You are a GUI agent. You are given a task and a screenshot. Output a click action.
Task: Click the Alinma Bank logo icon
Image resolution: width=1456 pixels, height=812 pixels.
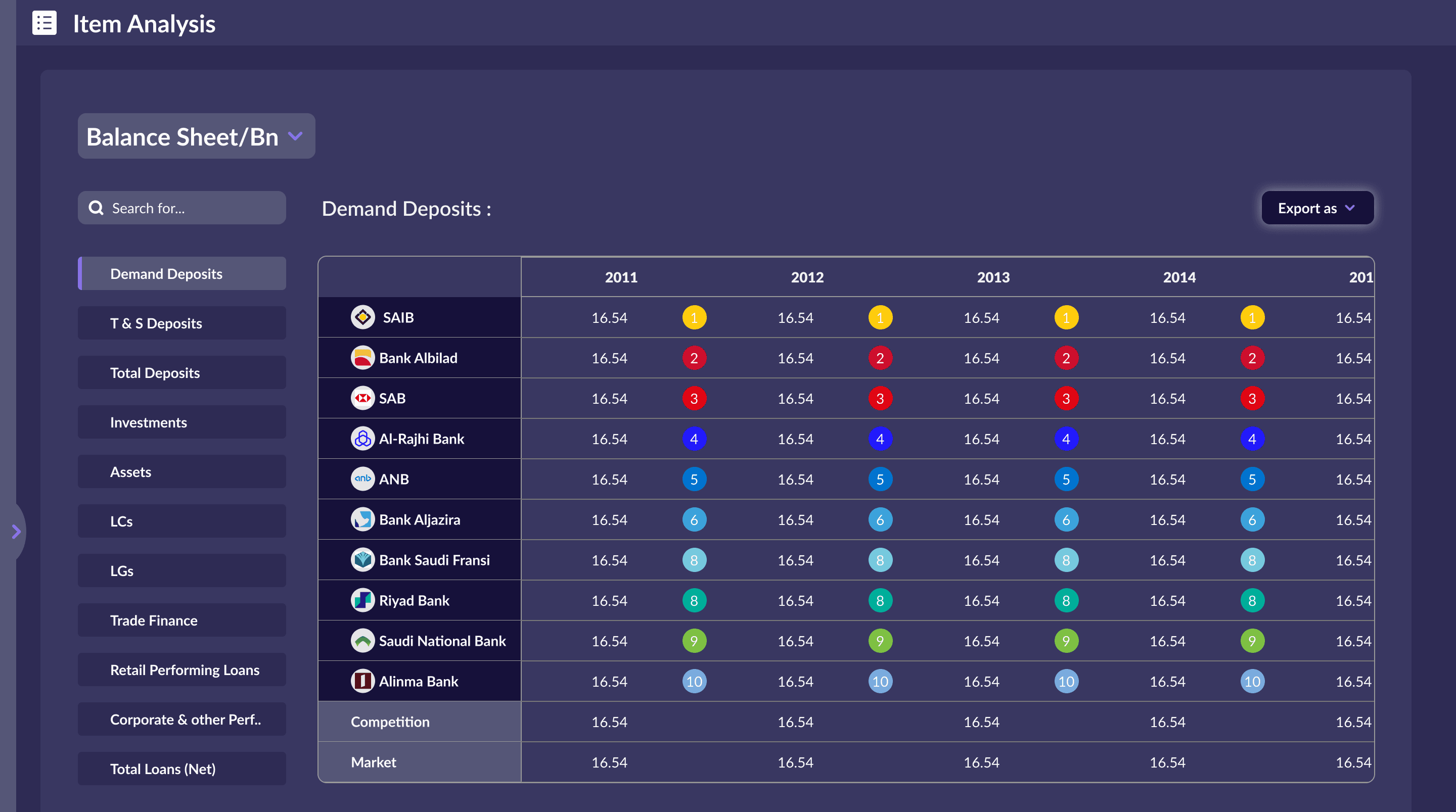click(362, 681)
